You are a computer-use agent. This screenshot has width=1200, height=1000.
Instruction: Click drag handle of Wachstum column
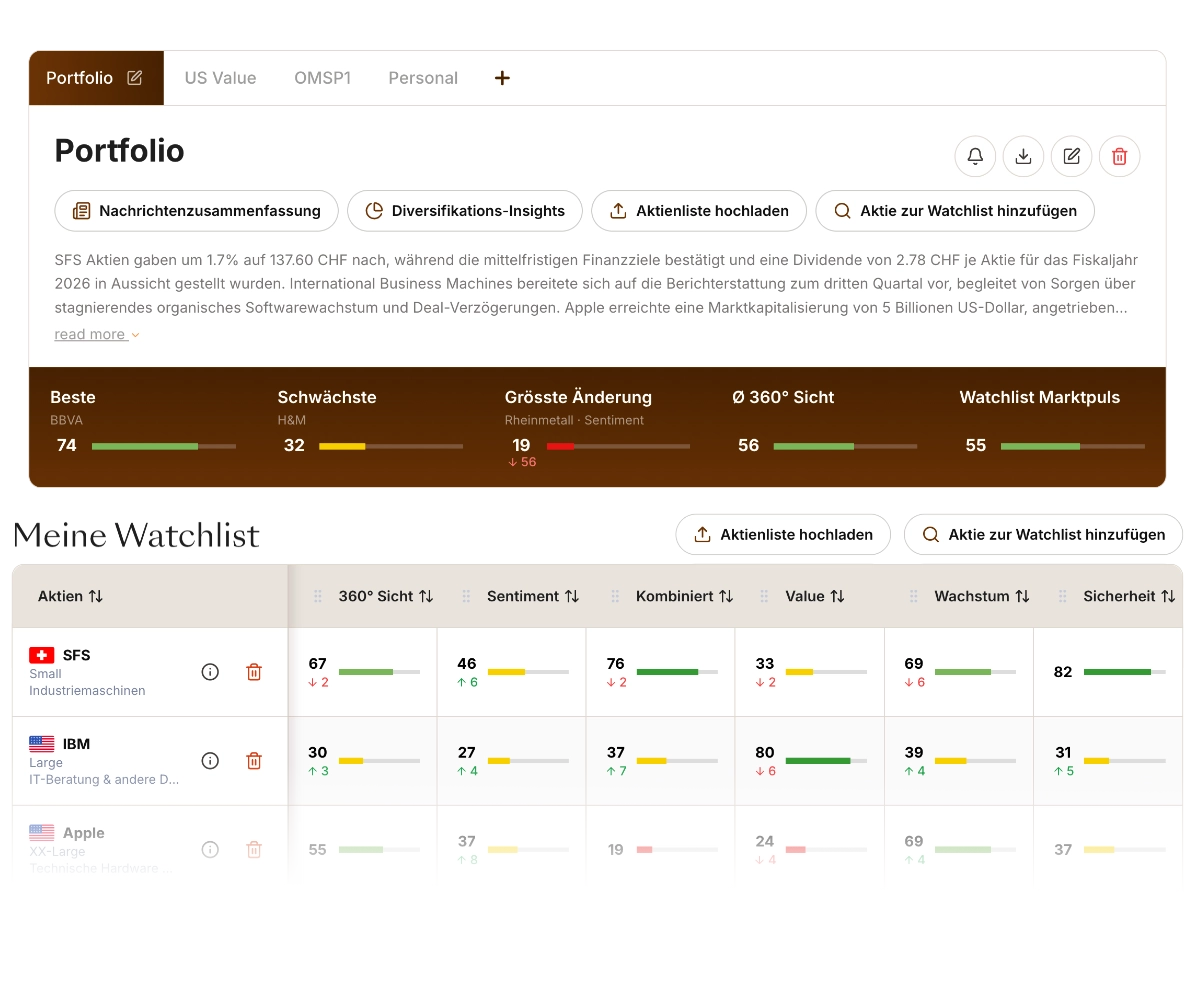point(913,596)
